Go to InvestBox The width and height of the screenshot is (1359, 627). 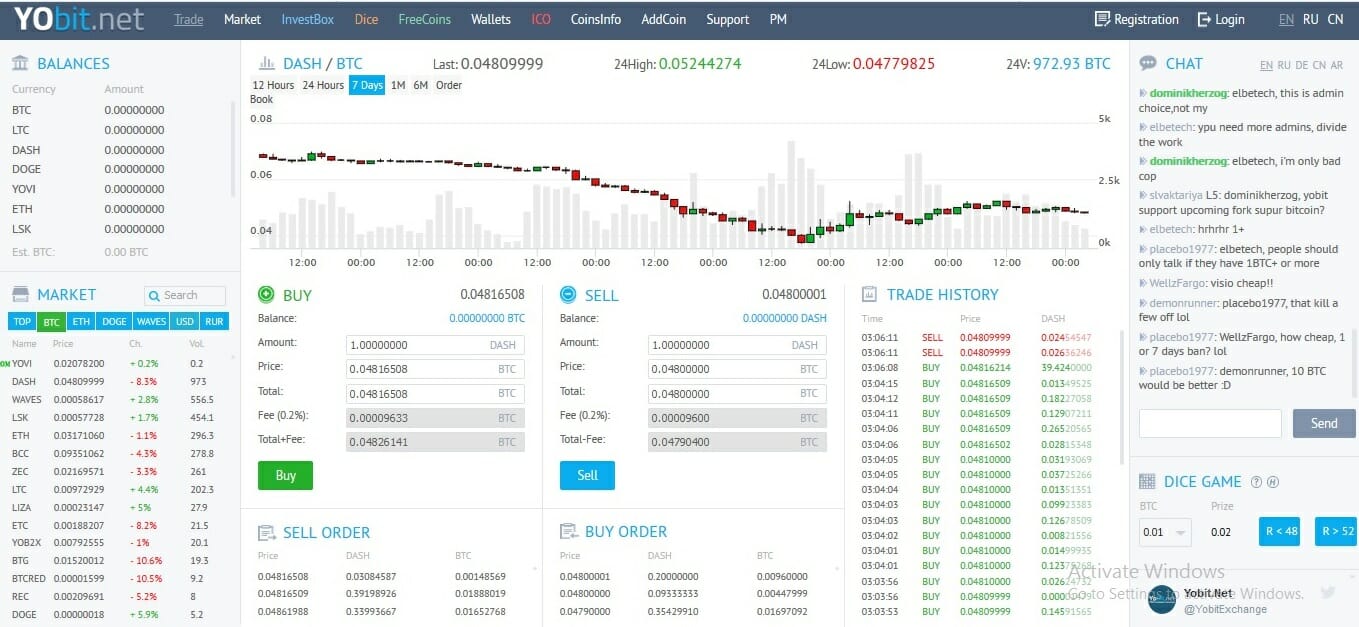click(x=308, y=19)
